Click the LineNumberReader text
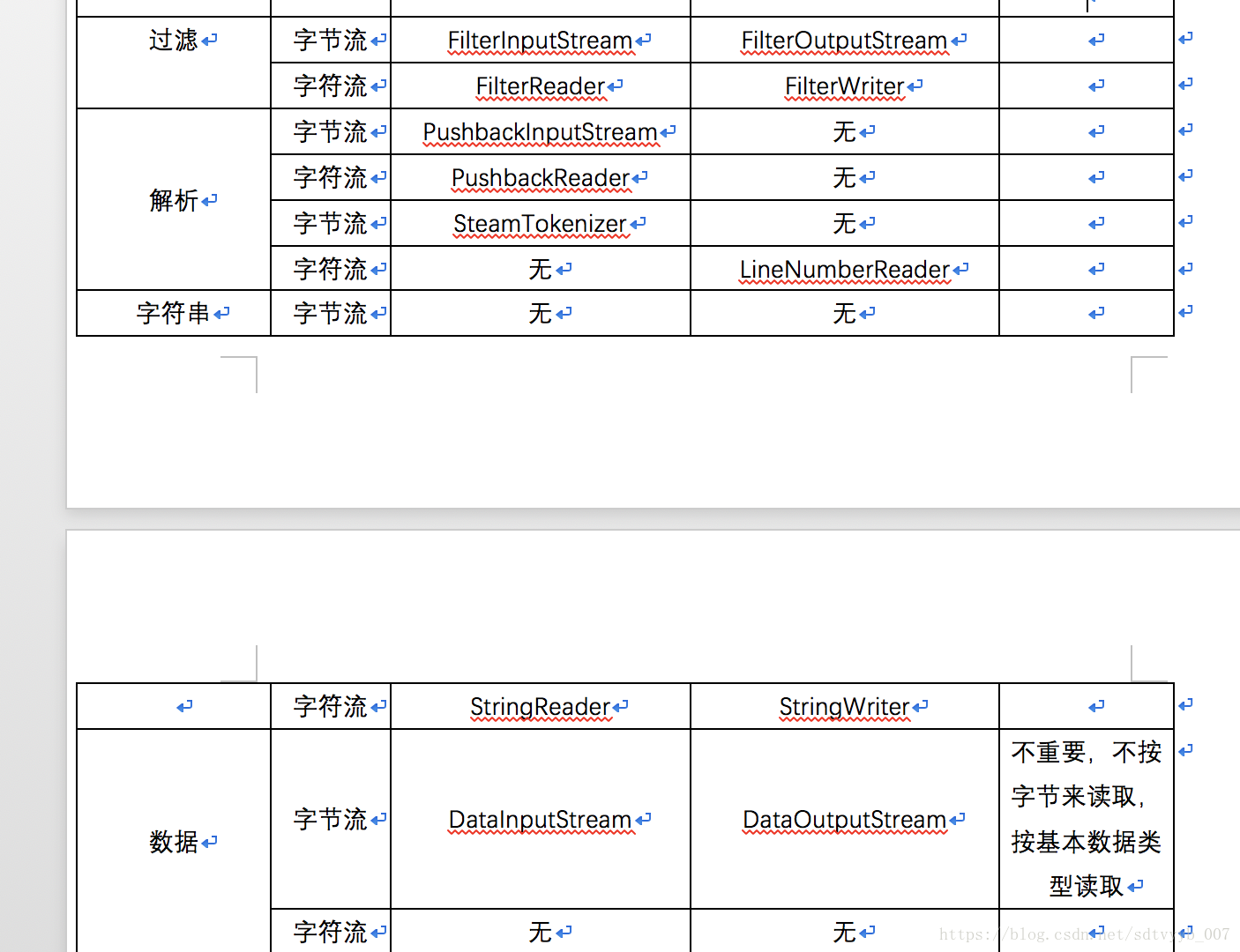 (x=844, y=270)
